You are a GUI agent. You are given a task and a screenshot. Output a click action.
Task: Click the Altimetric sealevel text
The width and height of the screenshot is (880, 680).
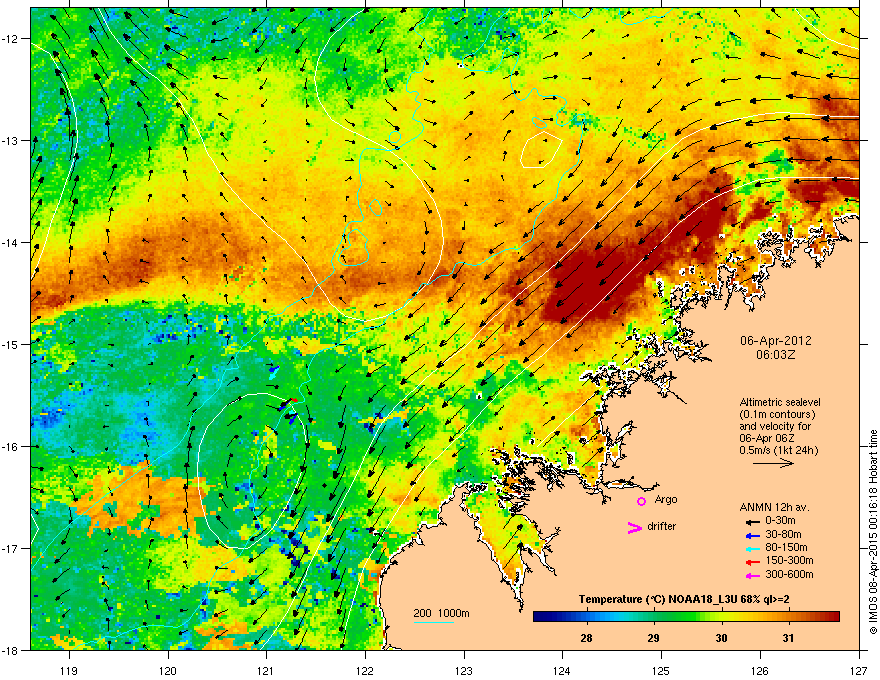(780, 402)
